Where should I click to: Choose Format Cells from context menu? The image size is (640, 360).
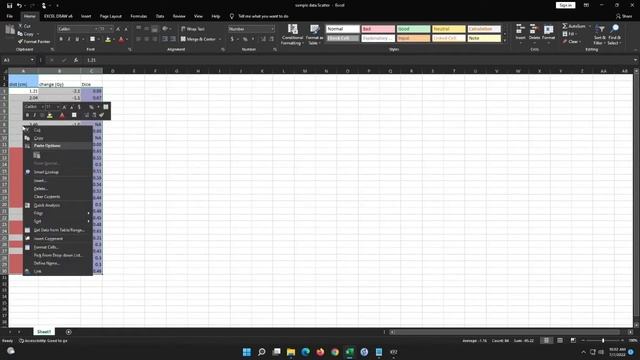tap(57, 247)
